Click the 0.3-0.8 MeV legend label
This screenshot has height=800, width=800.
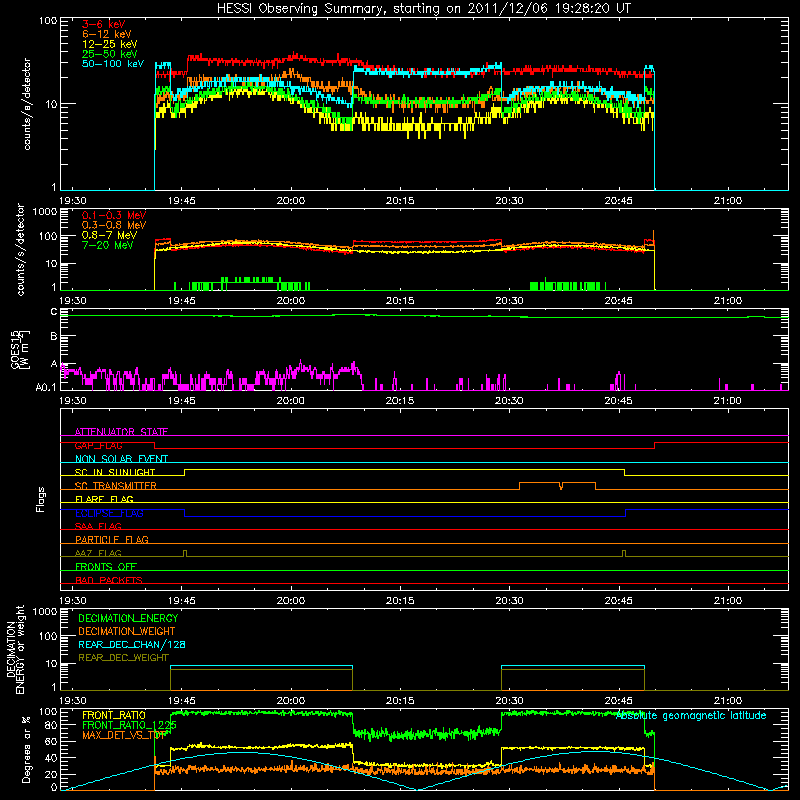click(114, 225)
